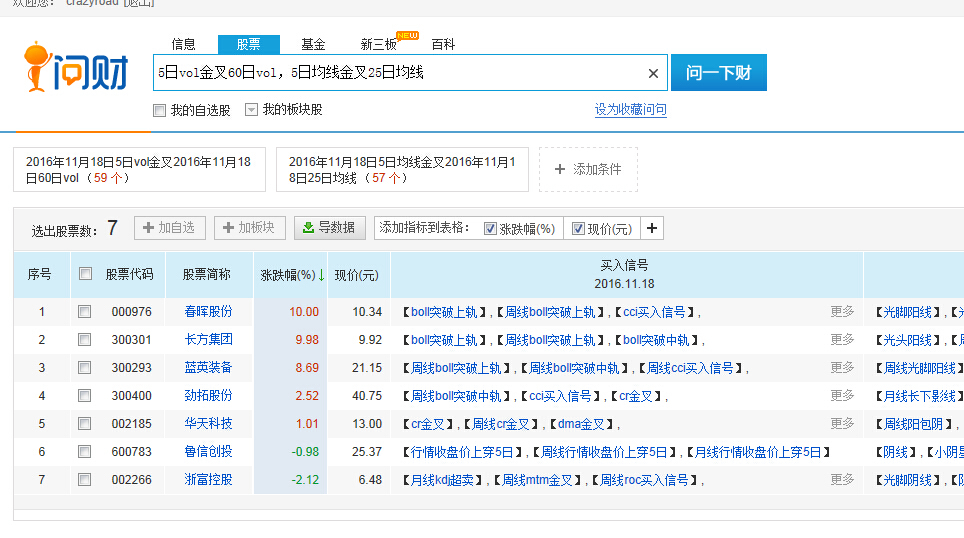Click the 问财 logo icon
Viewport: 964px width, 538px height.
point(76,68)
